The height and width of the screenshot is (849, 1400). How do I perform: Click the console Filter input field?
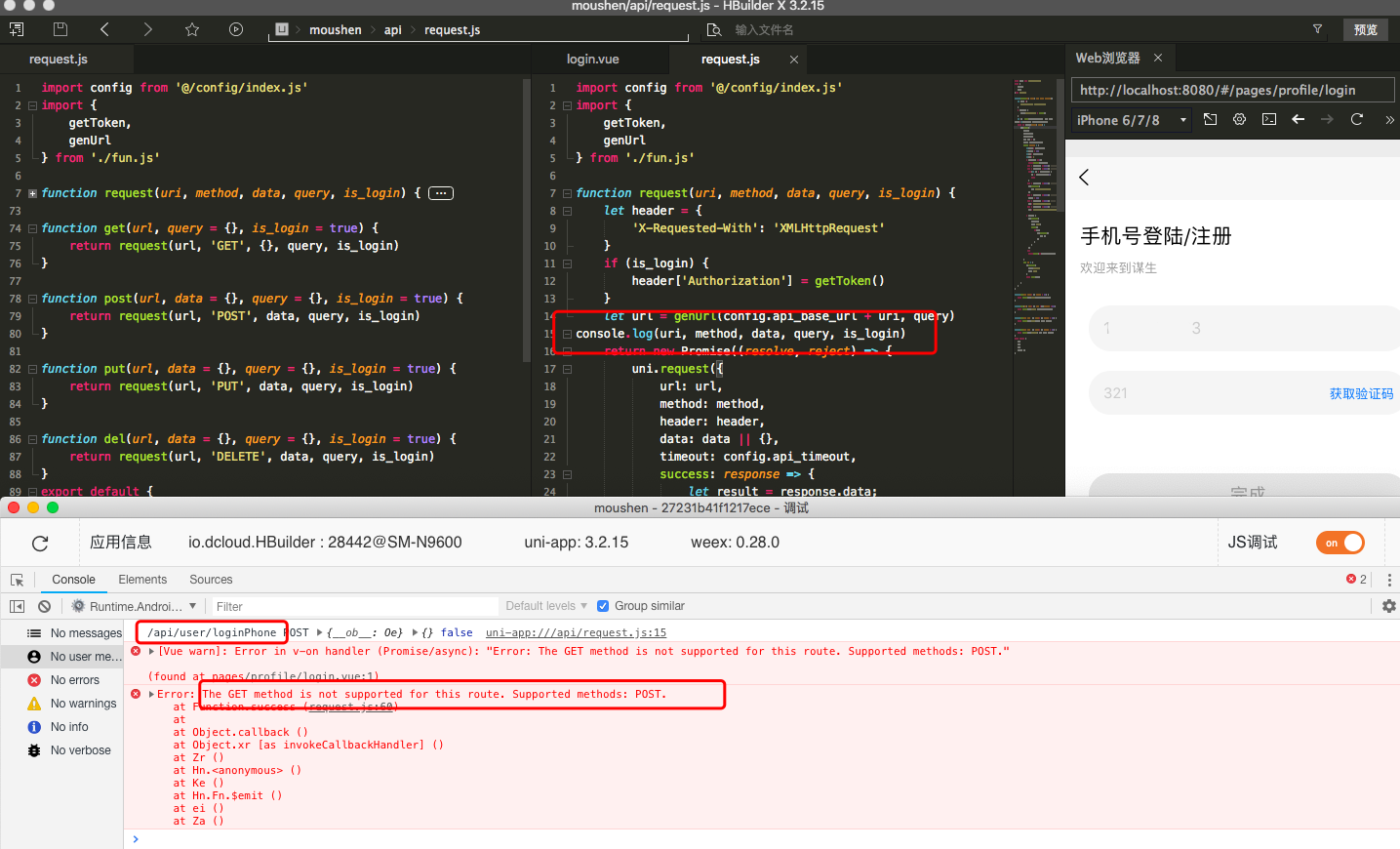click(351, 606)
